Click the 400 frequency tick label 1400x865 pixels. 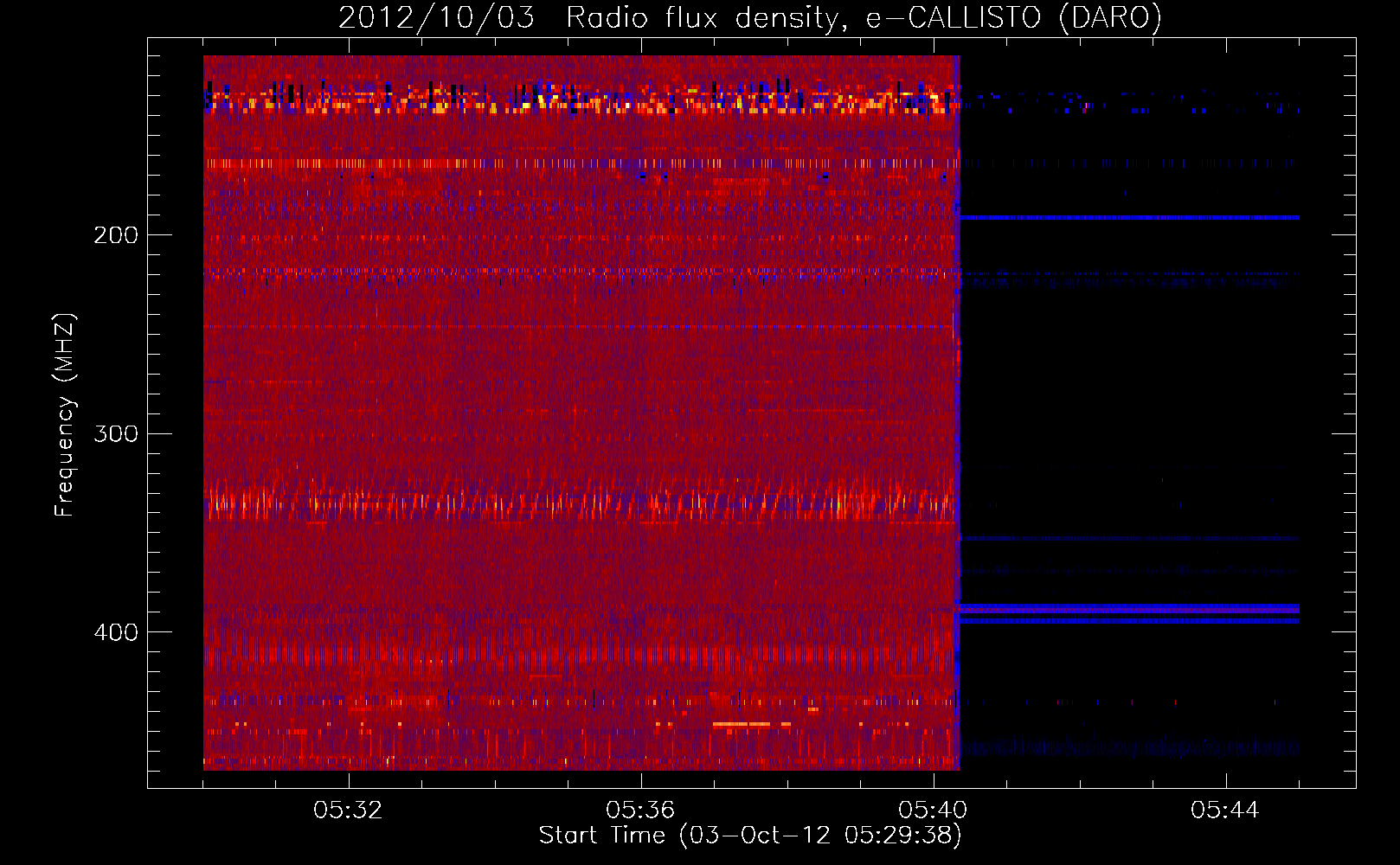(x=116, y=632)
